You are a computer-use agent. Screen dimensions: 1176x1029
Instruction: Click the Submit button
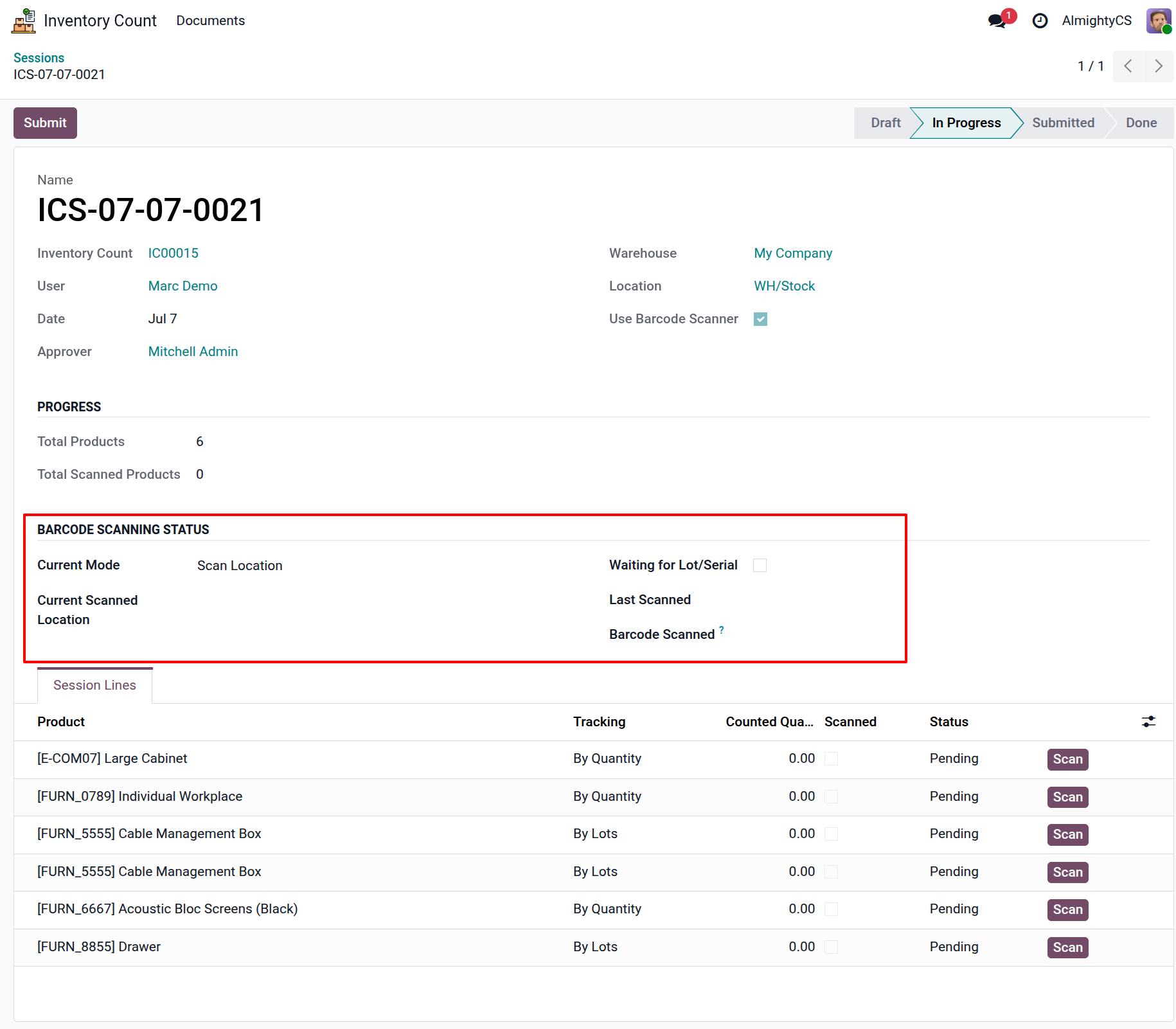click(45, 123)
